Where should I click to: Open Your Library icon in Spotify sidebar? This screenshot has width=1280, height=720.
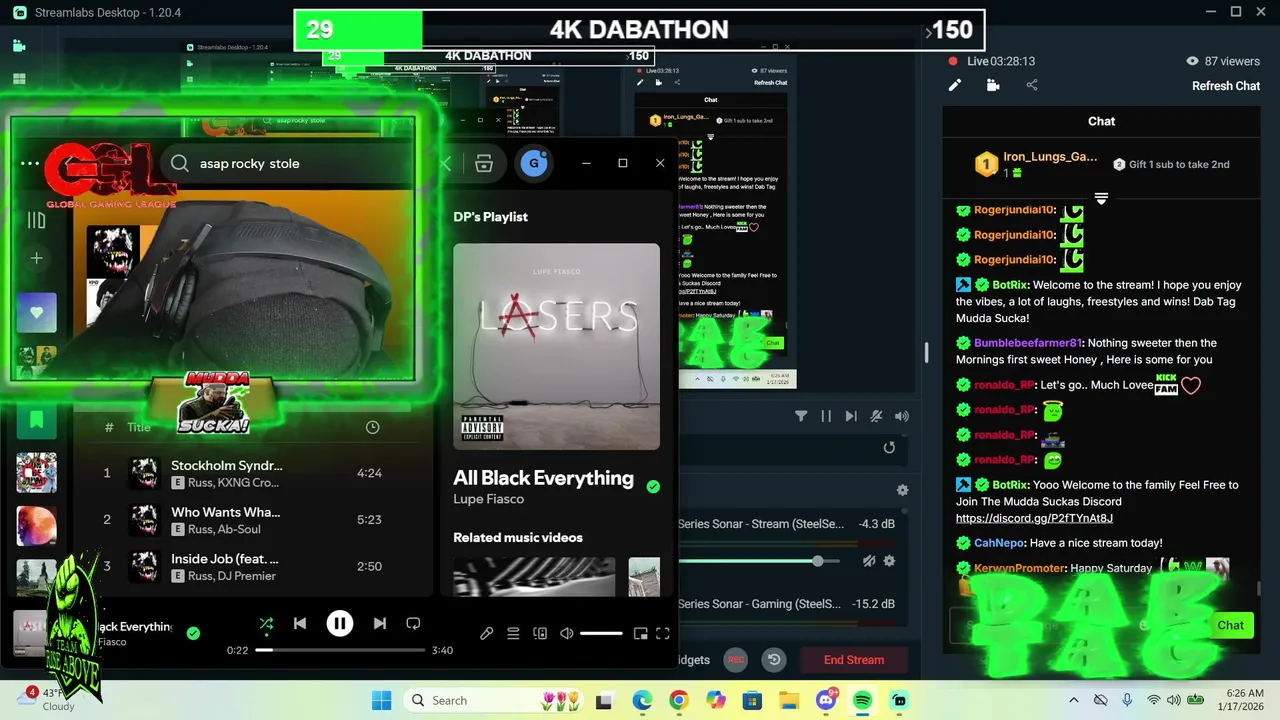pos(36,220)
